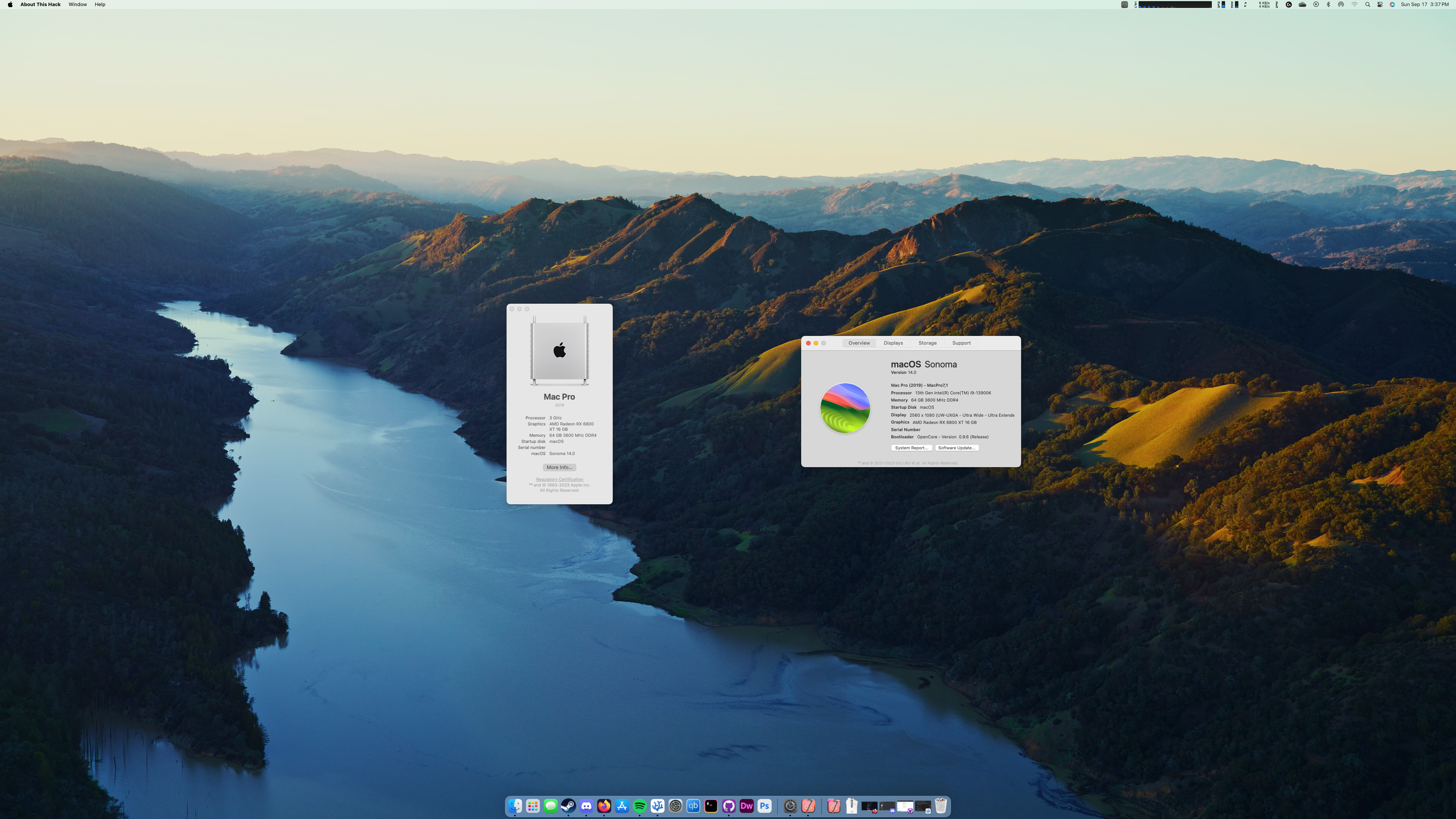Screen dimensions: 1456x819
Task: Click the Siri icon in menu bar
Action: click(1392, 5)
